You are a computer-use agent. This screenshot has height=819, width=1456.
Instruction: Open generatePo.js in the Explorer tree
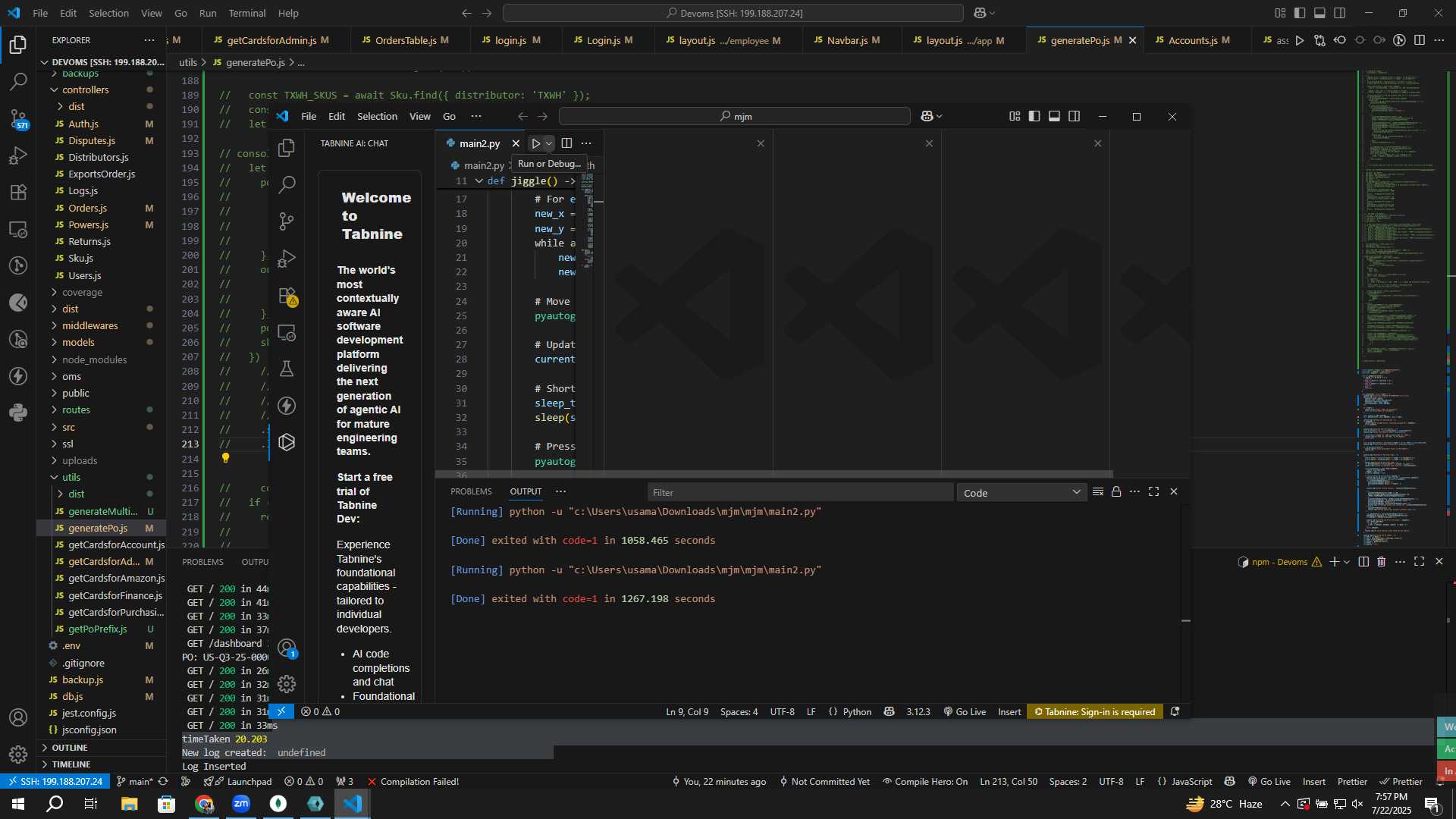98,528
